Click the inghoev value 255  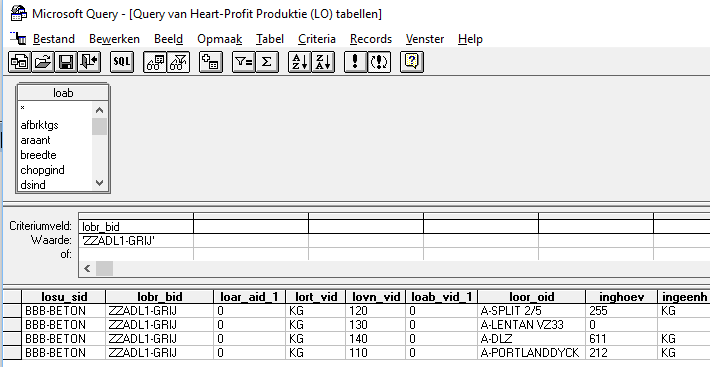click(x=621, y=311)
